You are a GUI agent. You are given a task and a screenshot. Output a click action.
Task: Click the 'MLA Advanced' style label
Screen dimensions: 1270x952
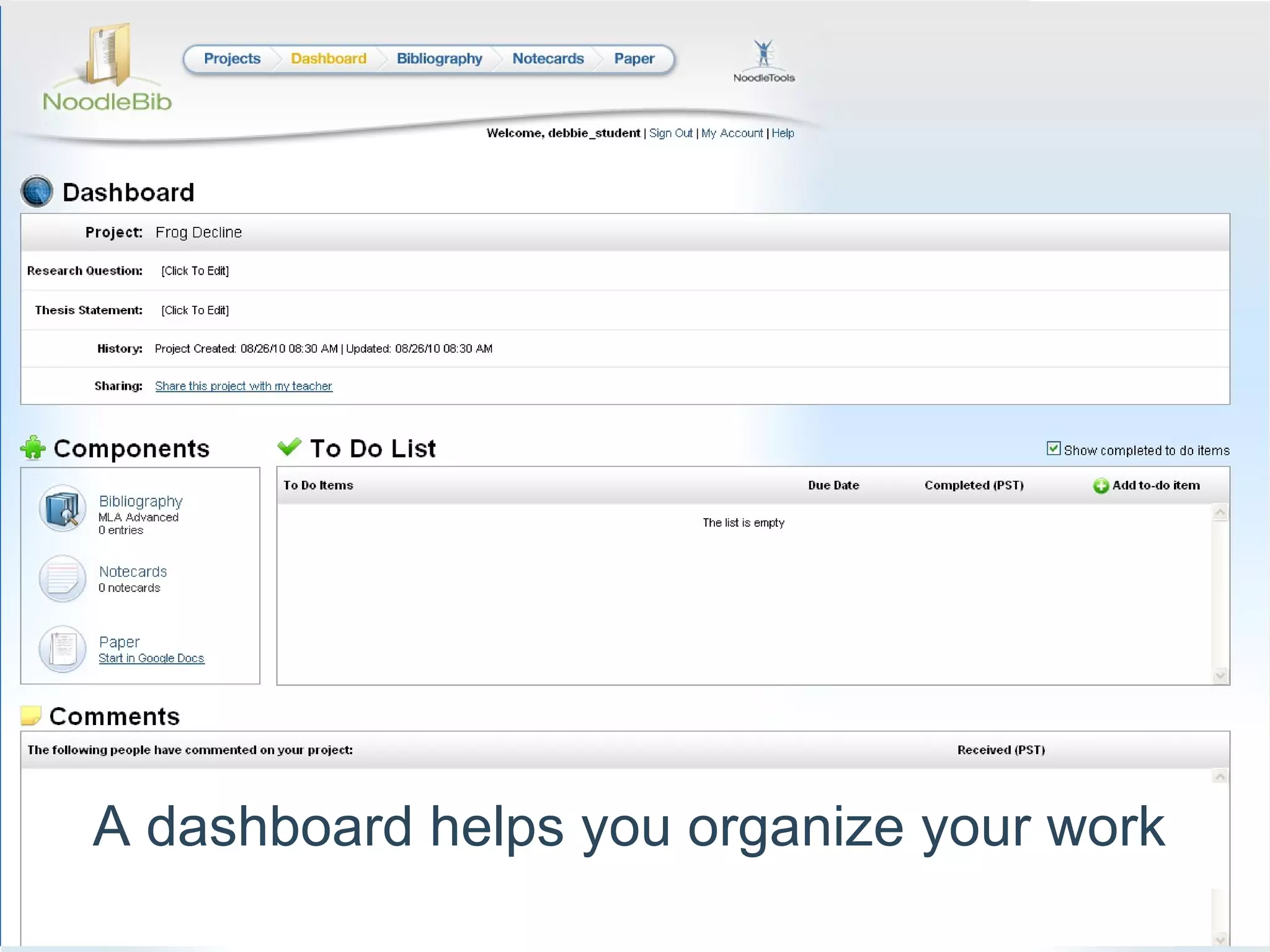pos(138,518)
